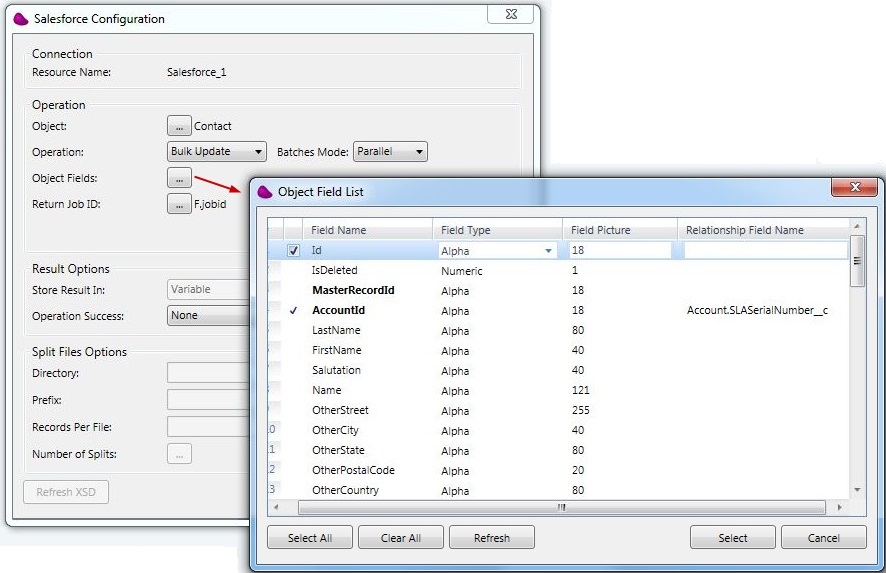Select the OtherState field row

click(x=558, y=450)
